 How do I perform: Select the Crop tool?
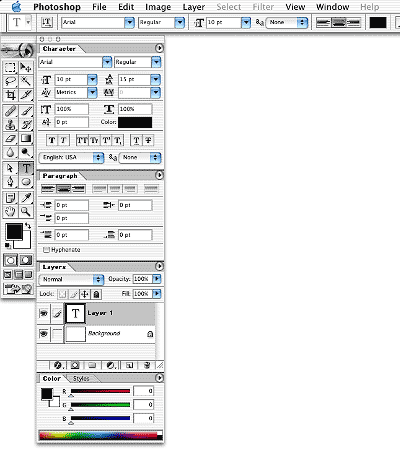(10, 95)
